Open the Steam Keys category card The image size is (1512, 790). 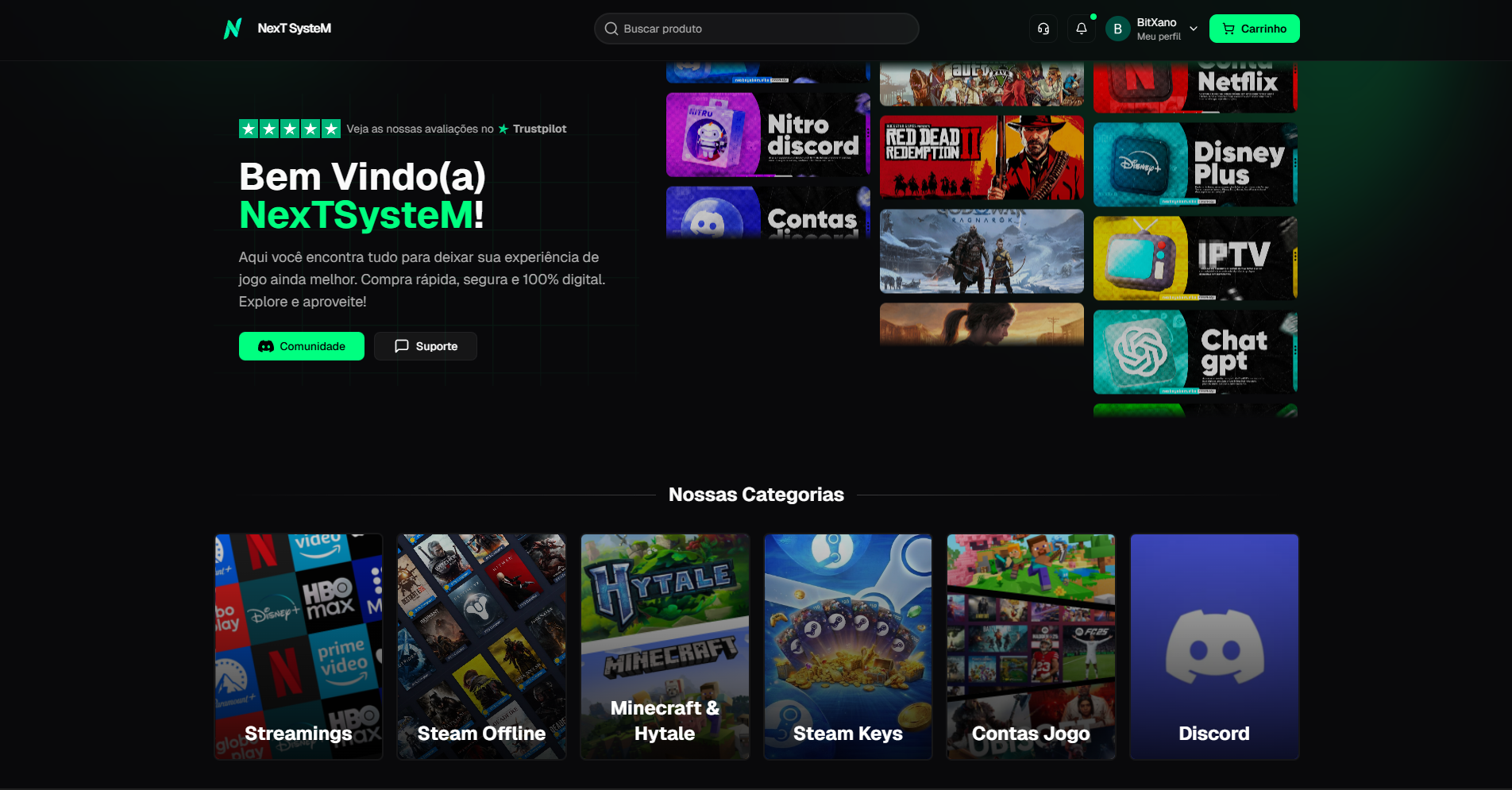tap(847, 646)
